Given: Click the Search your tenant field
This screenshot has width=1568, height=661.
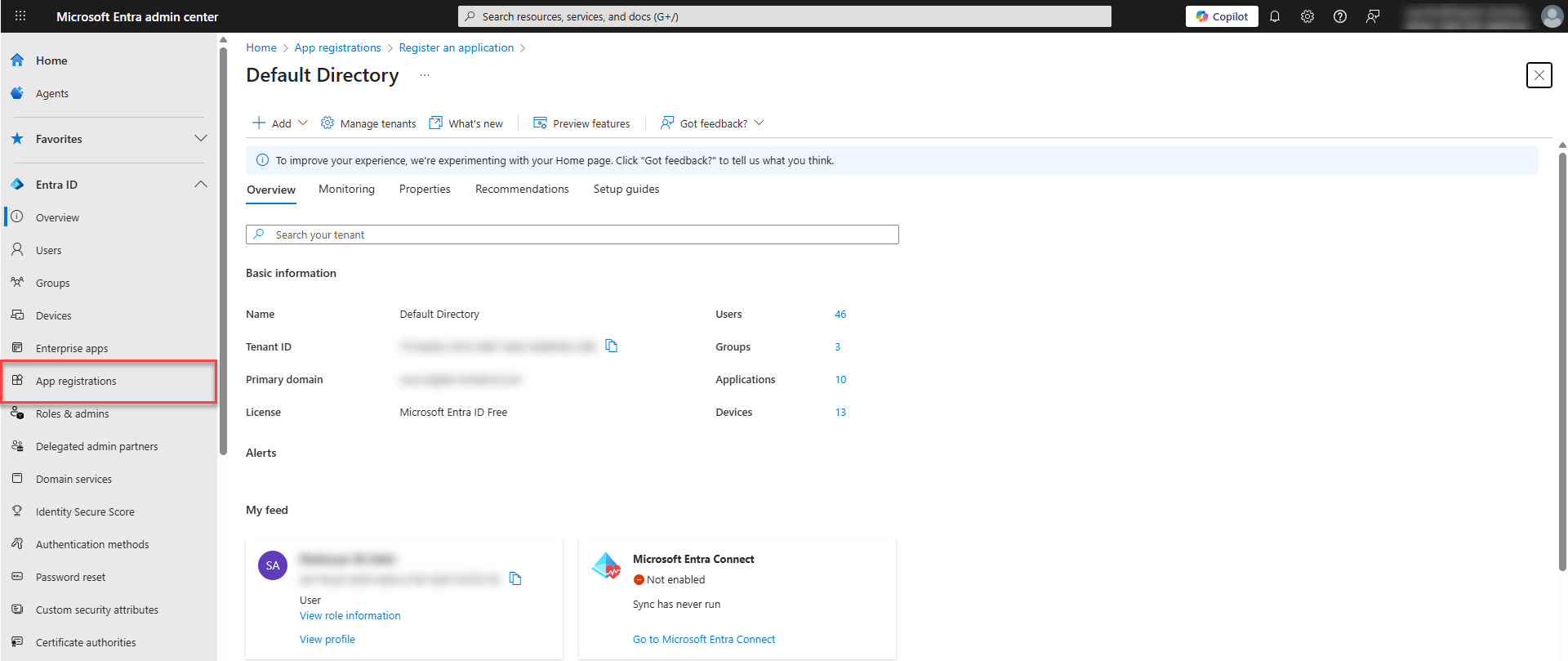Looking at the screenshot, I should click(572, 234).
